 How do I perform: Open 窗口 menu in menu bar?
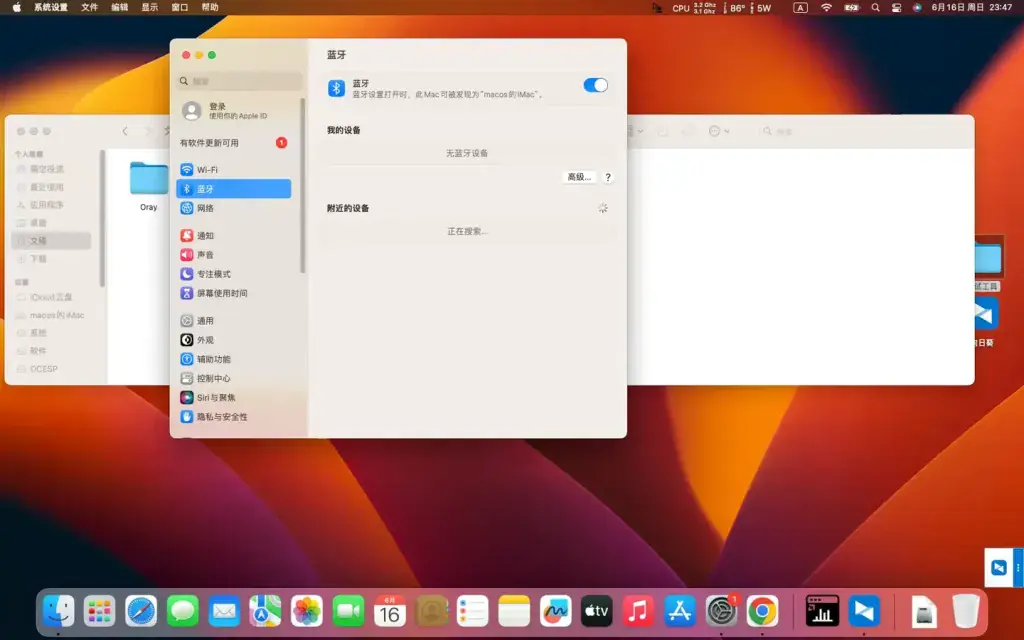pyautogui.click(x=180, y=7)
